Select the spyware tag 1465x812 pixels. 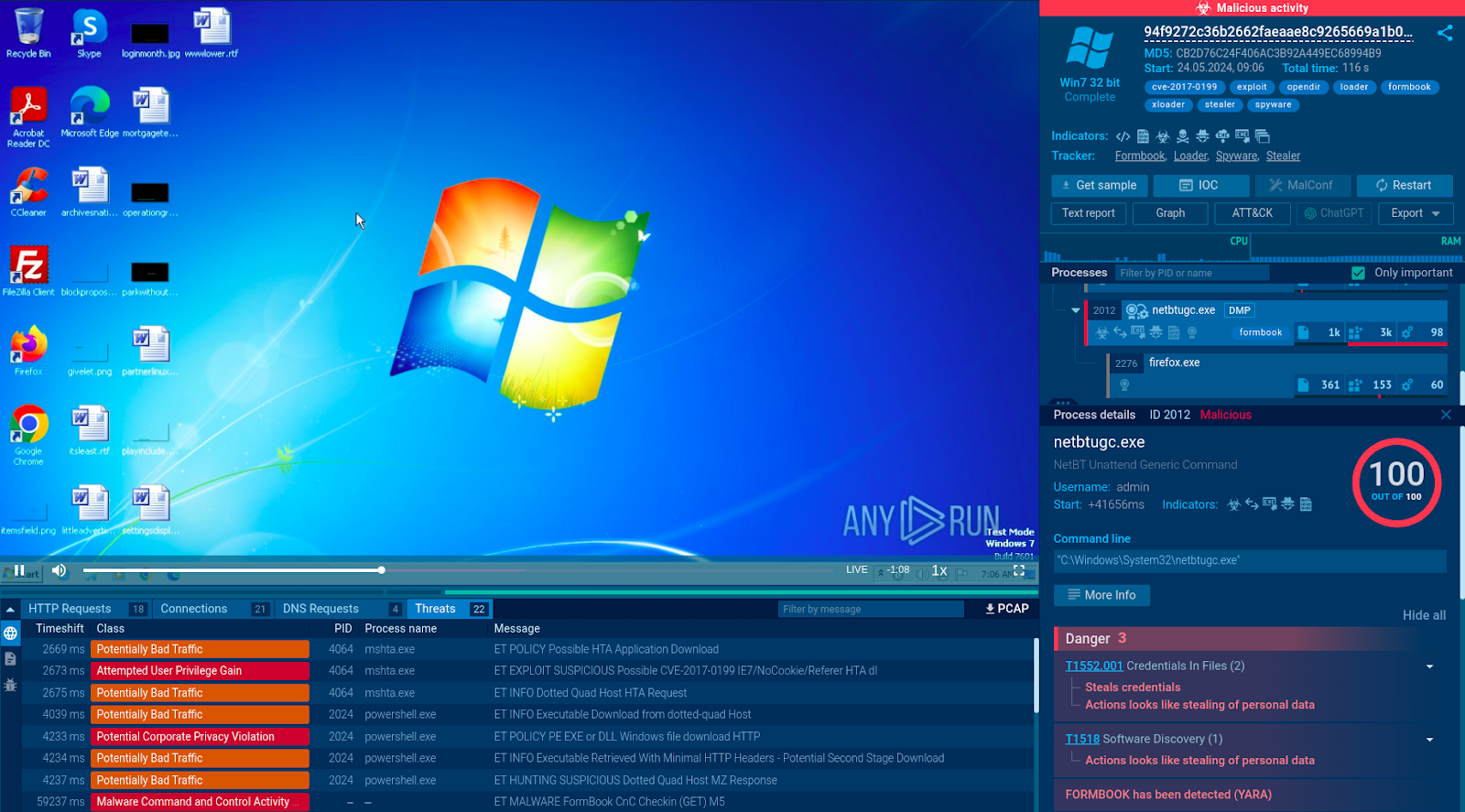1273,104
